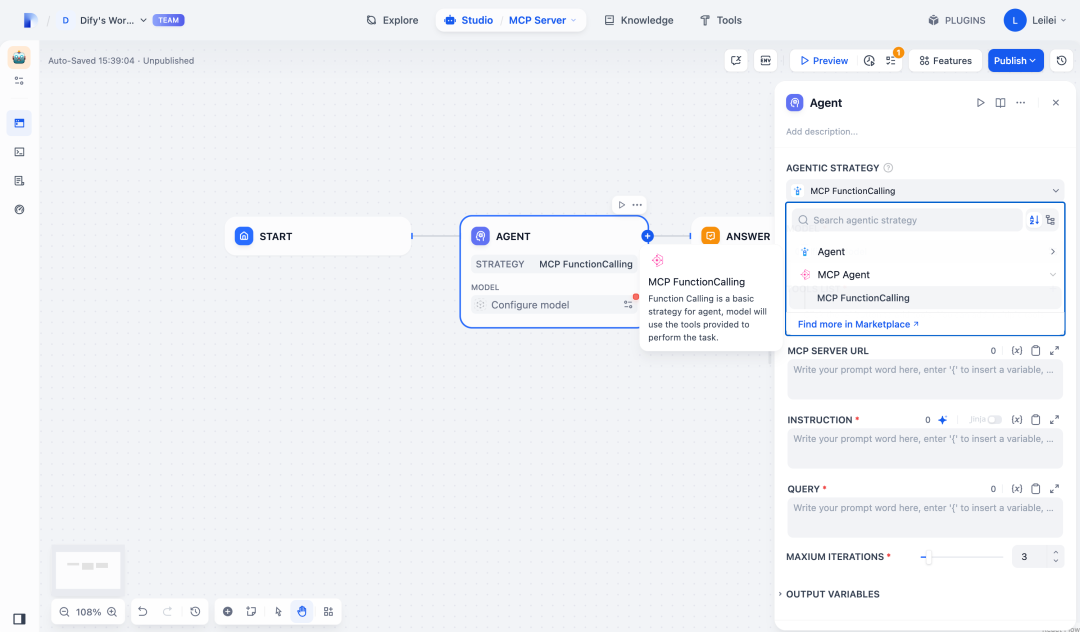Click the add node plus icon
Viewport: 1080px width, 632px height.
pyautogui.click(x=227, y=611)
